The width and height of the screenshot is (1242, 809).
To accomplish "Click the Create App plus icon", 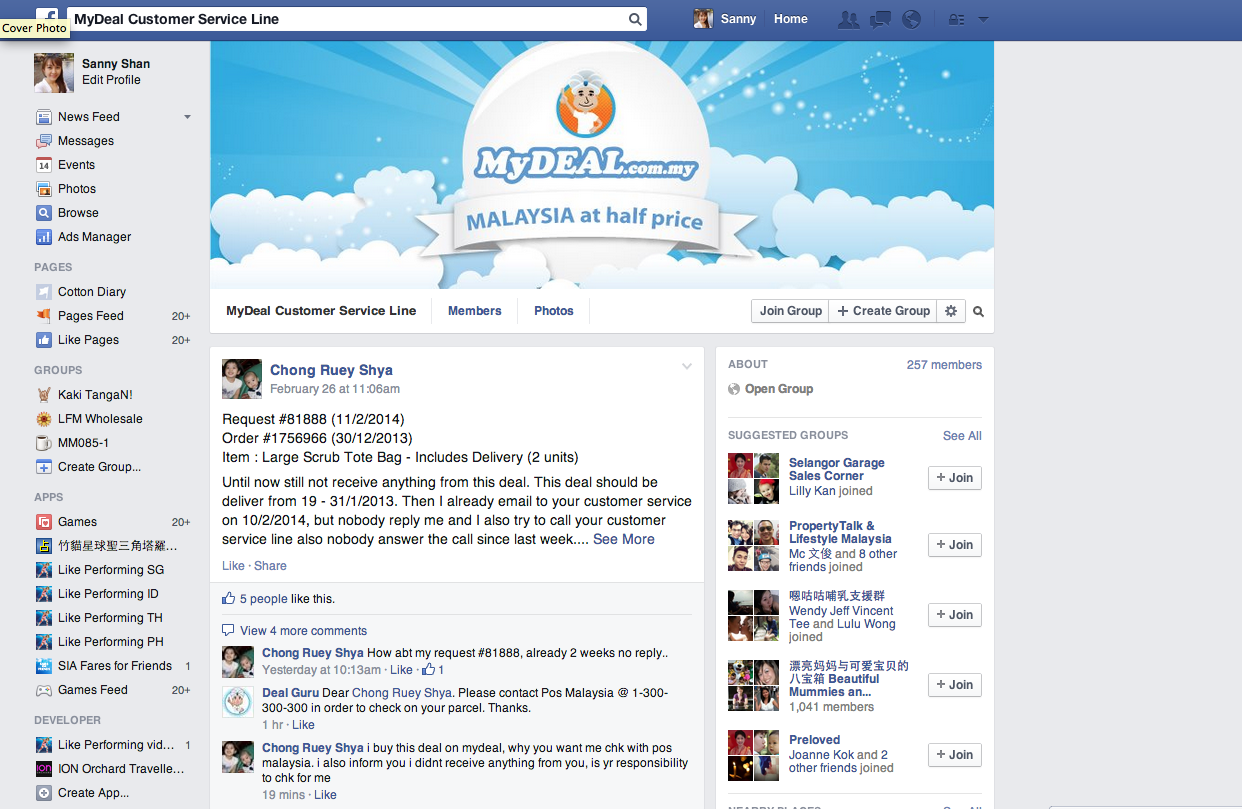I will pyautogui.click(x=44, y=793).
